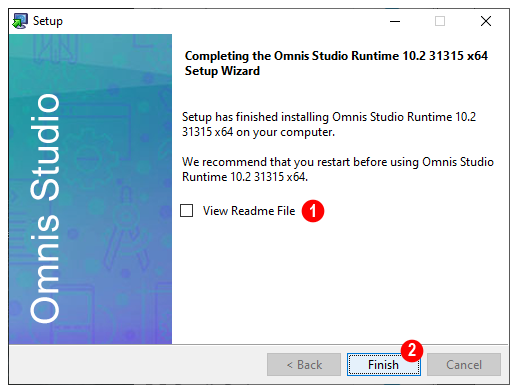Close the Setup window with X
This screenshot has width=517, height=392.
486,21
